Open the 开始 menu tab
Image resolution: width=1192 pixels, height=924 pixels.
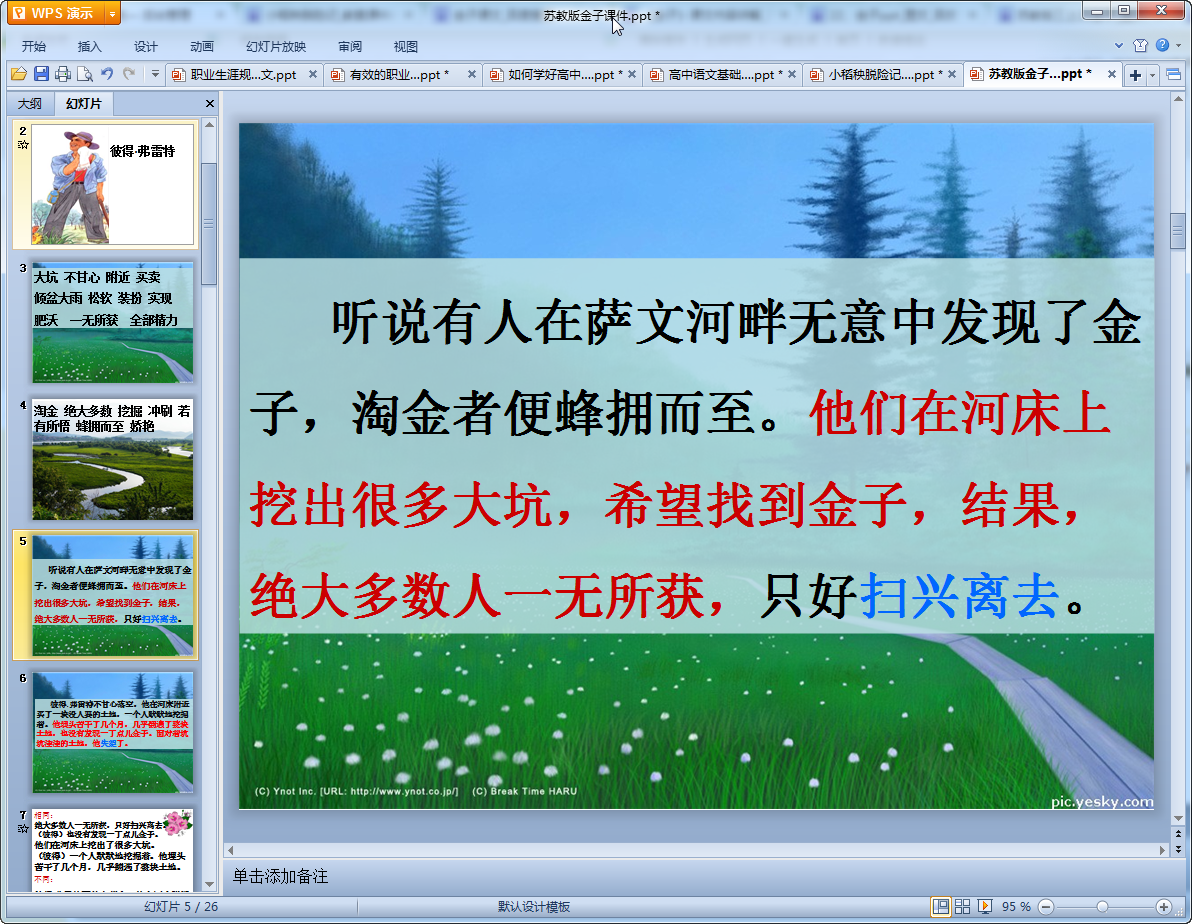coord(33,46)
